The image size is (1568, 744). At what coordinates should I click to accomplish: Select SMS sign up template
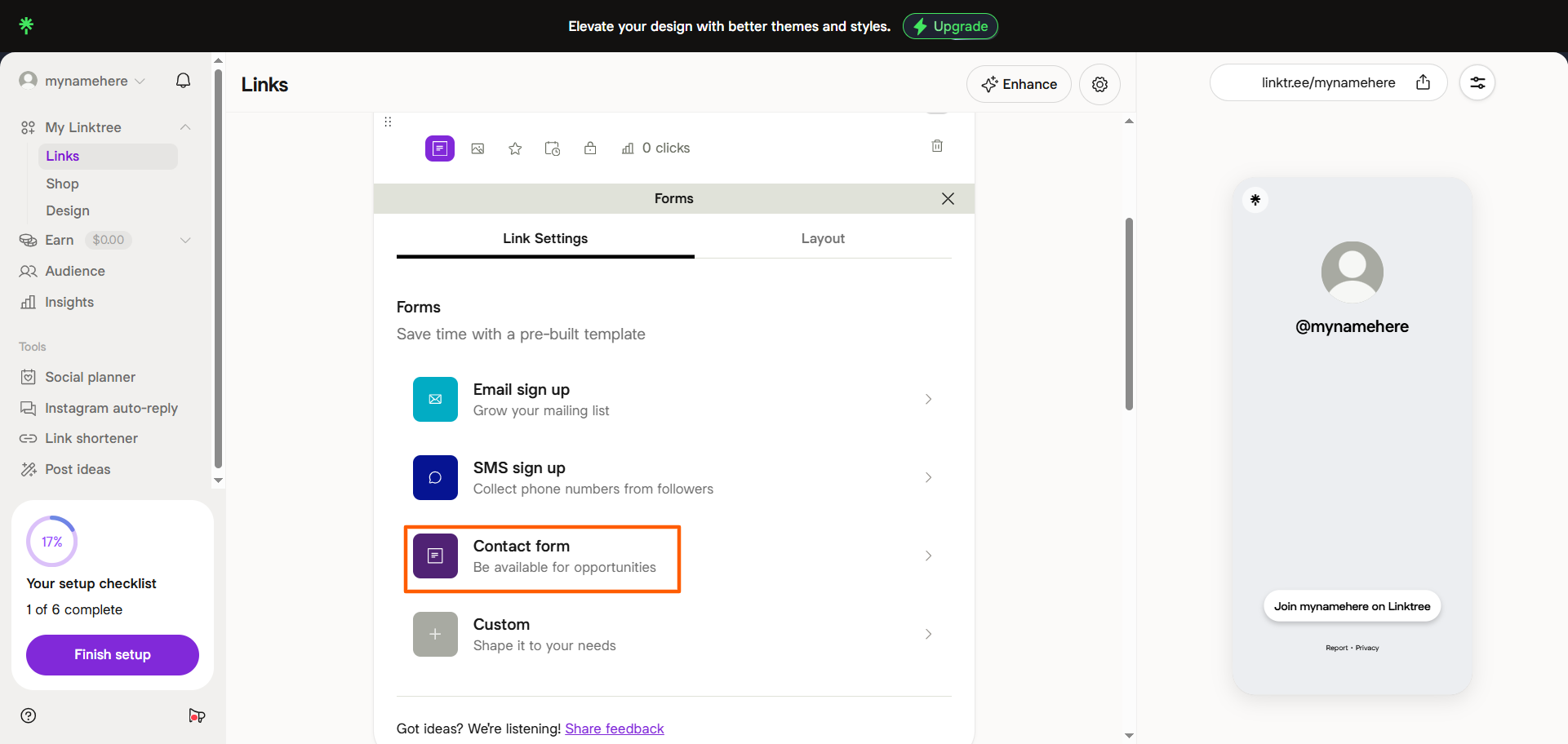coord(674,477)
